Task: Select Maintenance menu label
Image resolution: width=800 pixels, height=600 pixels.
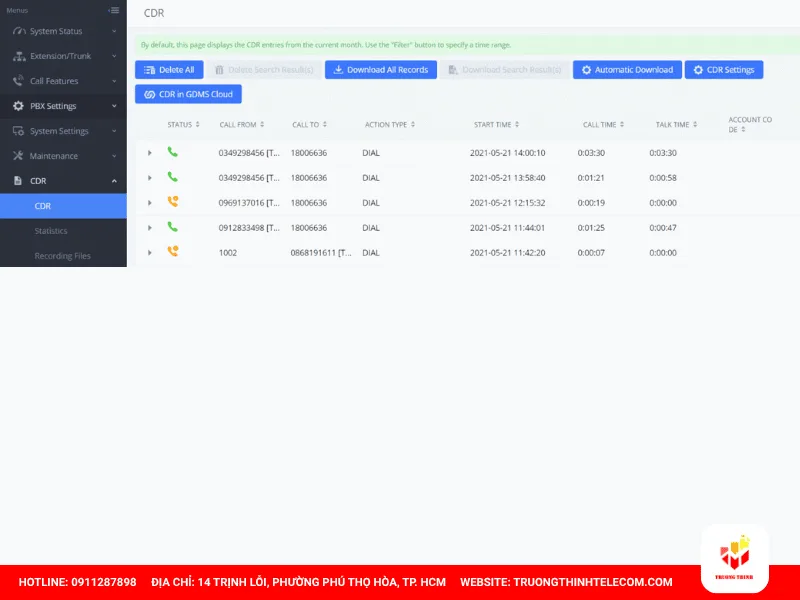Action: click(x=54, y=156)
